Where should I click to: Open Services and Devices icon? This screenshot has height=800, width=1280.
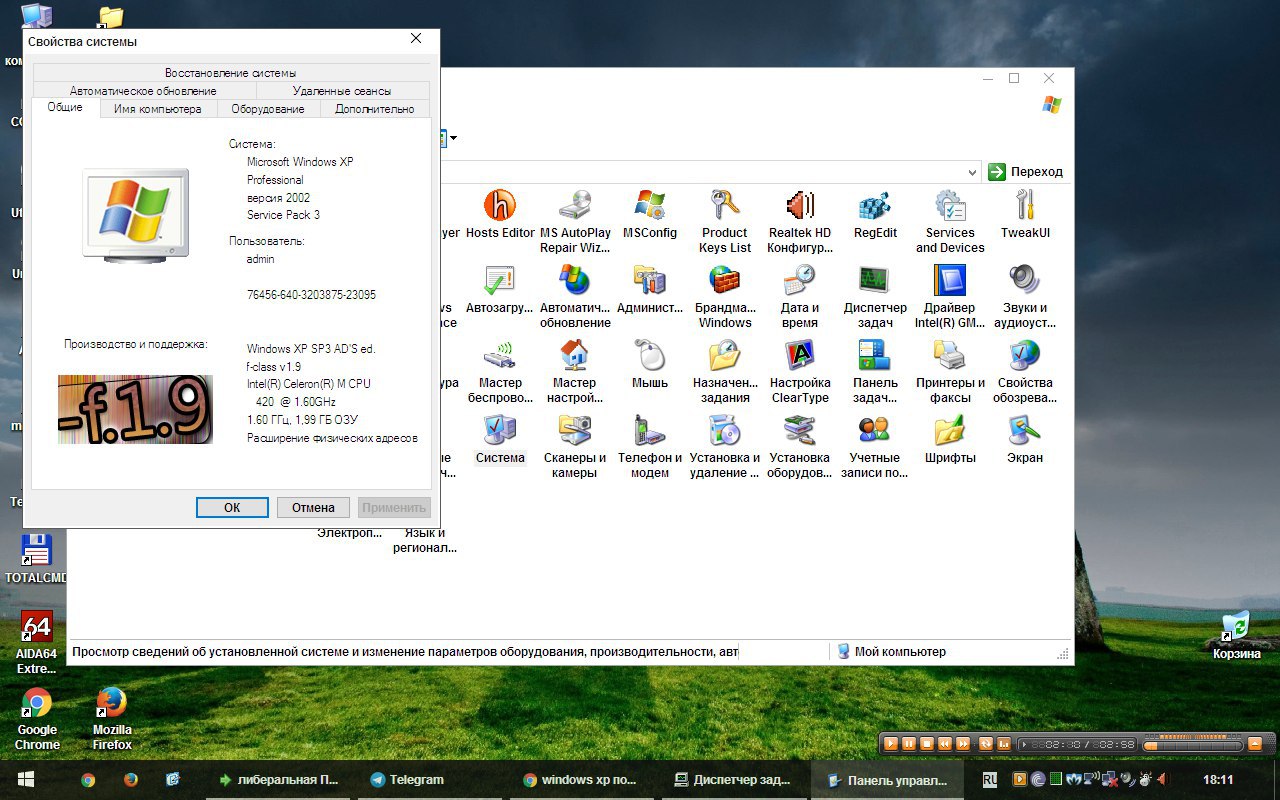[950, 221]
